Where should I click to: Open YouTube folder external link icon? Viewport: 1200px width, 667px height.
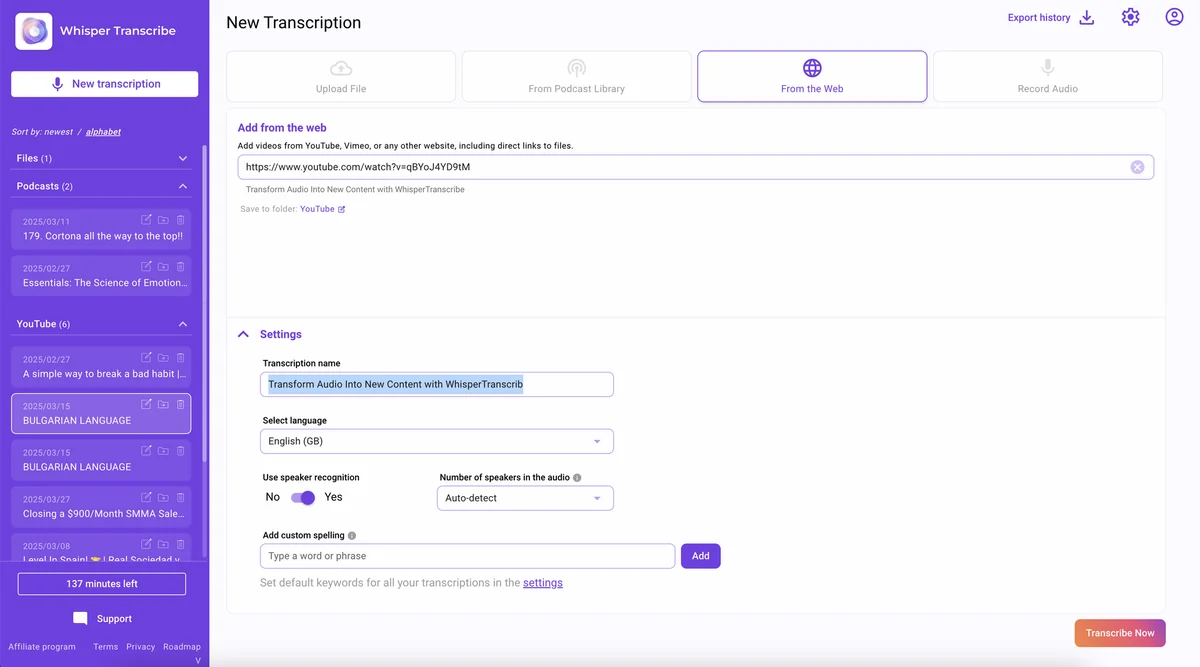tap(342, 209)
